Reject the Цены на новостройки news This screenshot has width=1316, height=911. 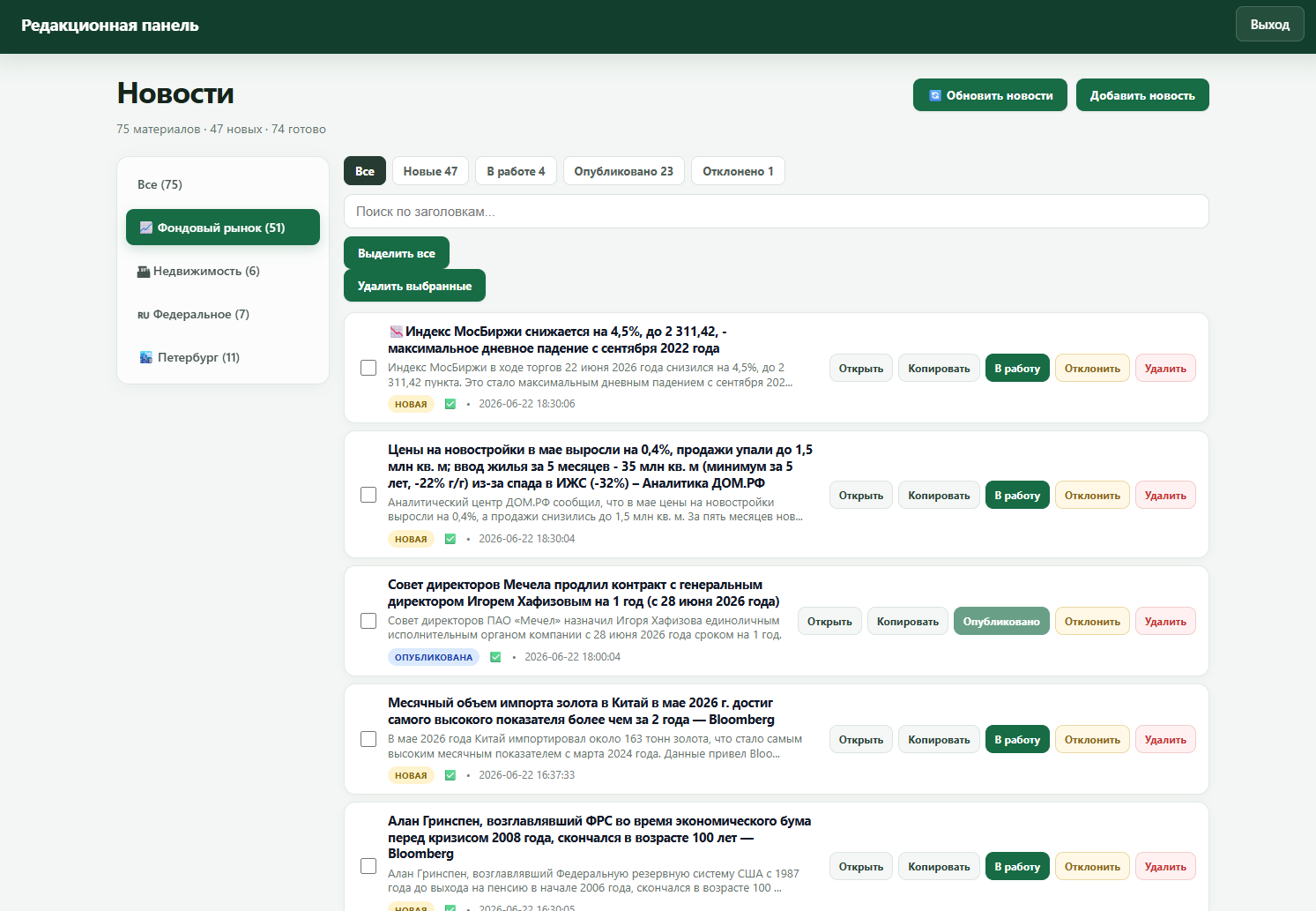point(1092,495)
